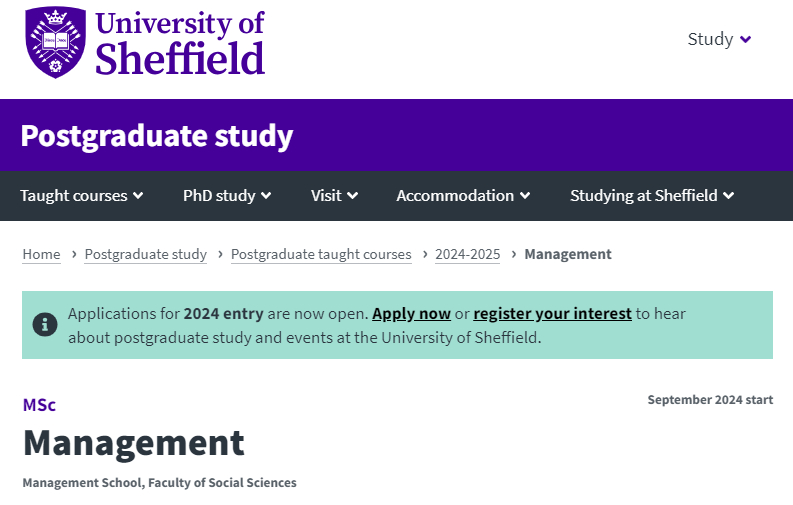
Task: Open the Visit navigation item
Action: click(334, 196)
